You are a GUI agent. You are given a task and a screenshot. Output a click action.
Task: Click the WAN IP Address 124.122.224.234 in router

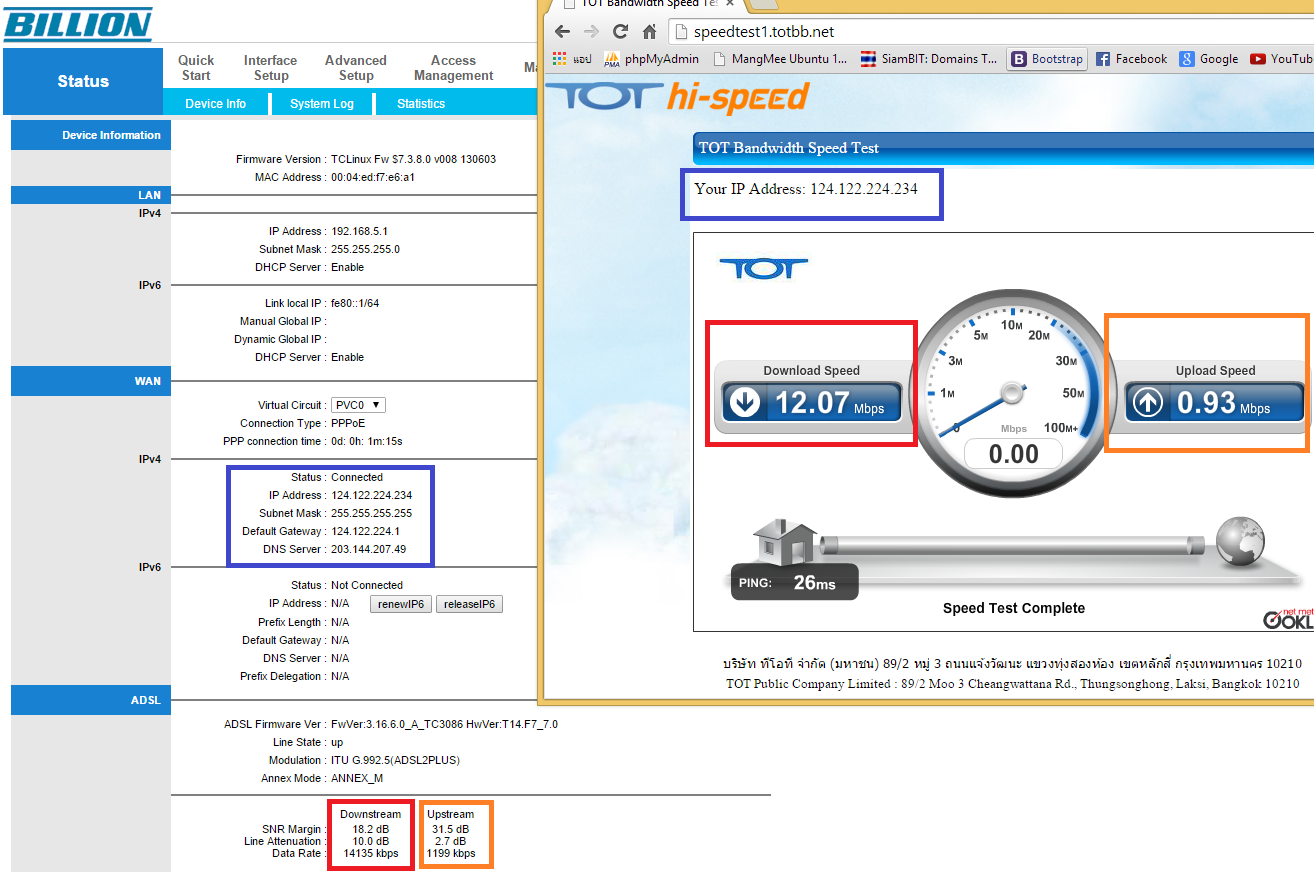pos(372,495)
